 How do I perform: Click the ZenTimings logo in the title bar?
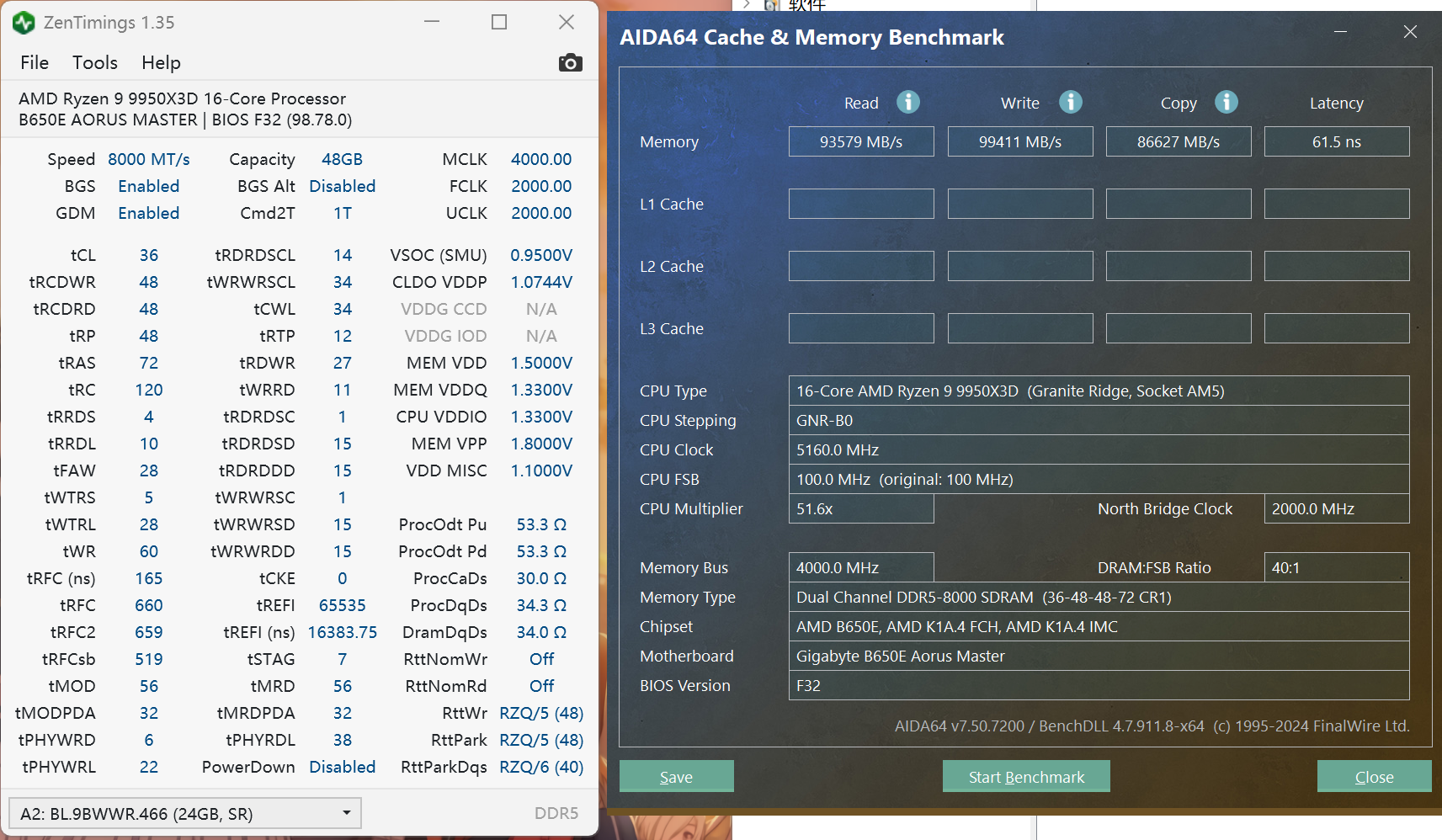[x=24, y=23]
